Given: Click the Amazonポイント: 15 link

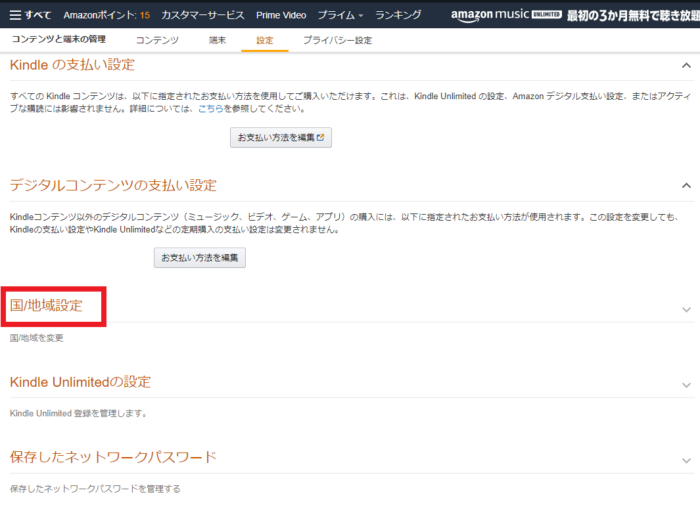Looking at the screenshot, I should (106, 15).
